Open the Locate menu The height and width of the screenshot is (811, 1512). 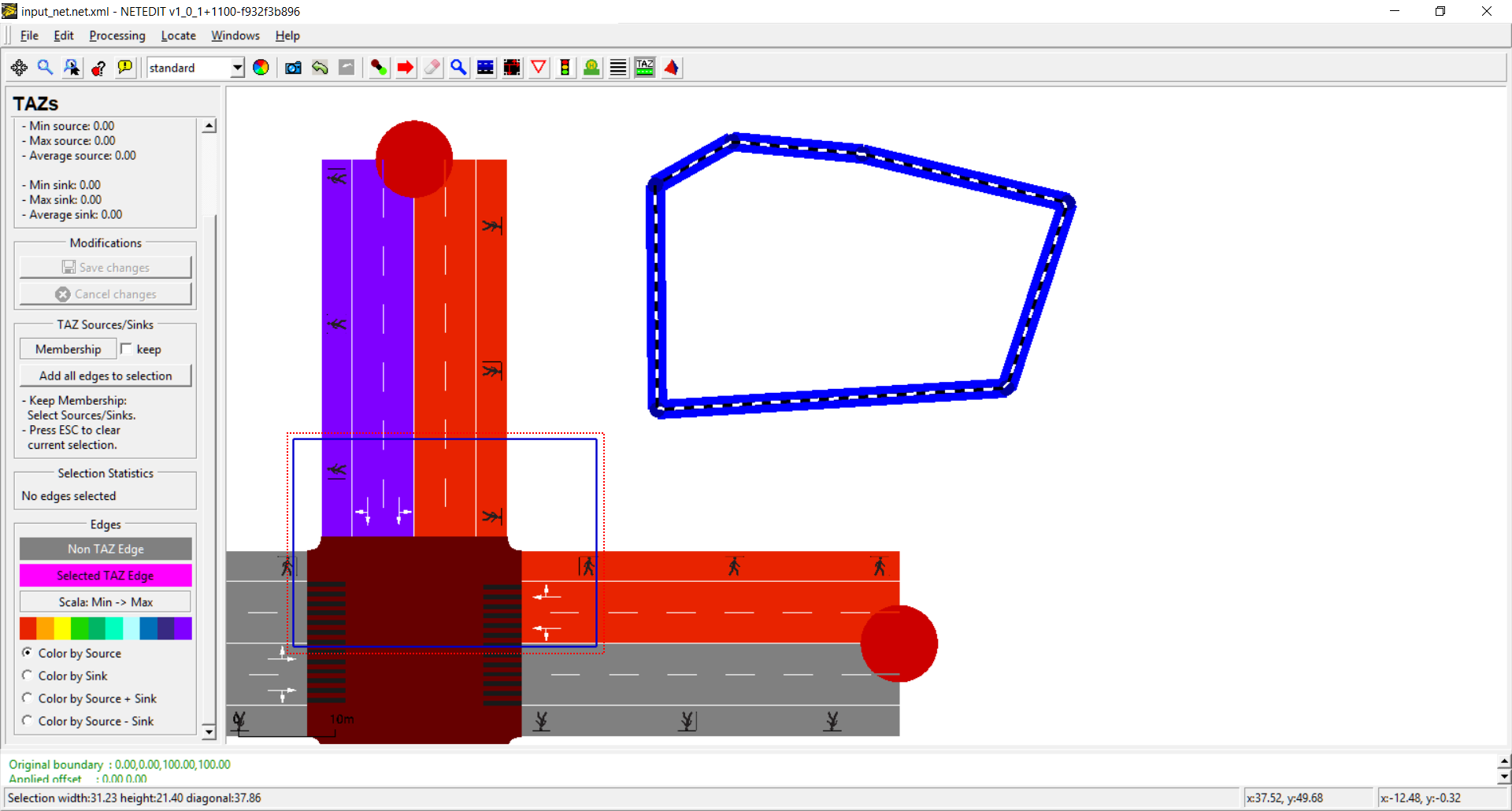(x=178, y=35)
